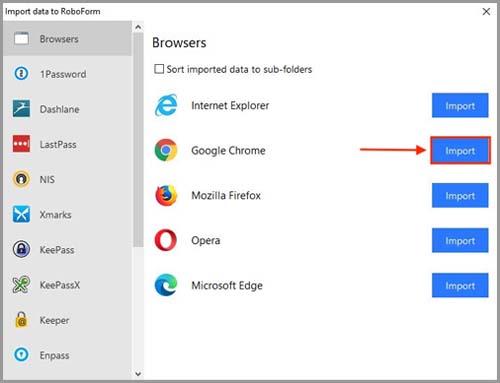The width and height of the screenshot is (500, 383).
Task: Select the KeePassX icon
Action: tap(21, 284)
